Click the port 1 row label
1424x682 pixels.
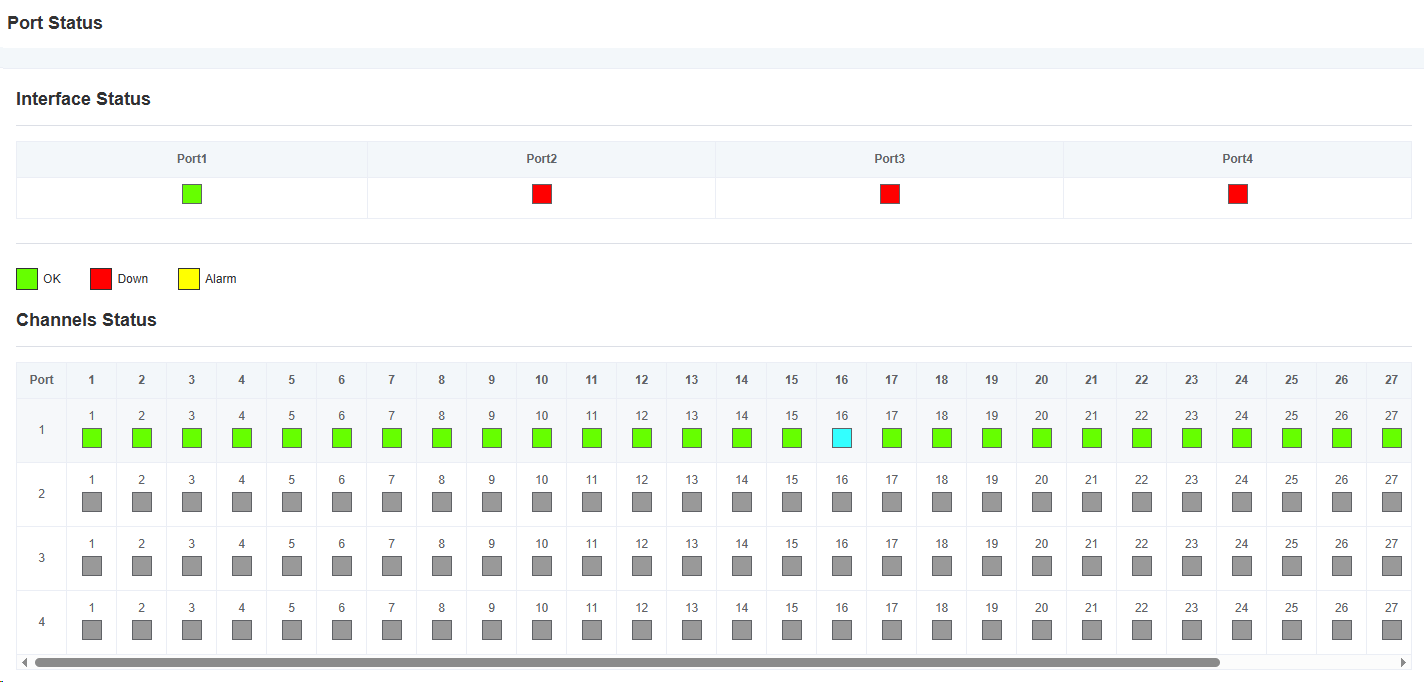click(42, 430)
